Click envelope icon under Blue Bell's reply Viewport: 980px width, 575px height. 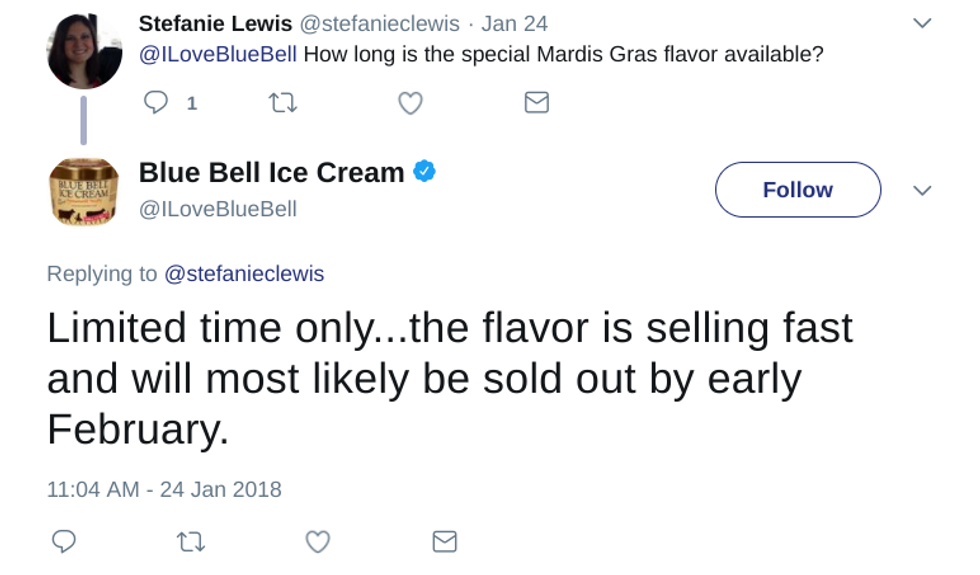tap(444, 541)
